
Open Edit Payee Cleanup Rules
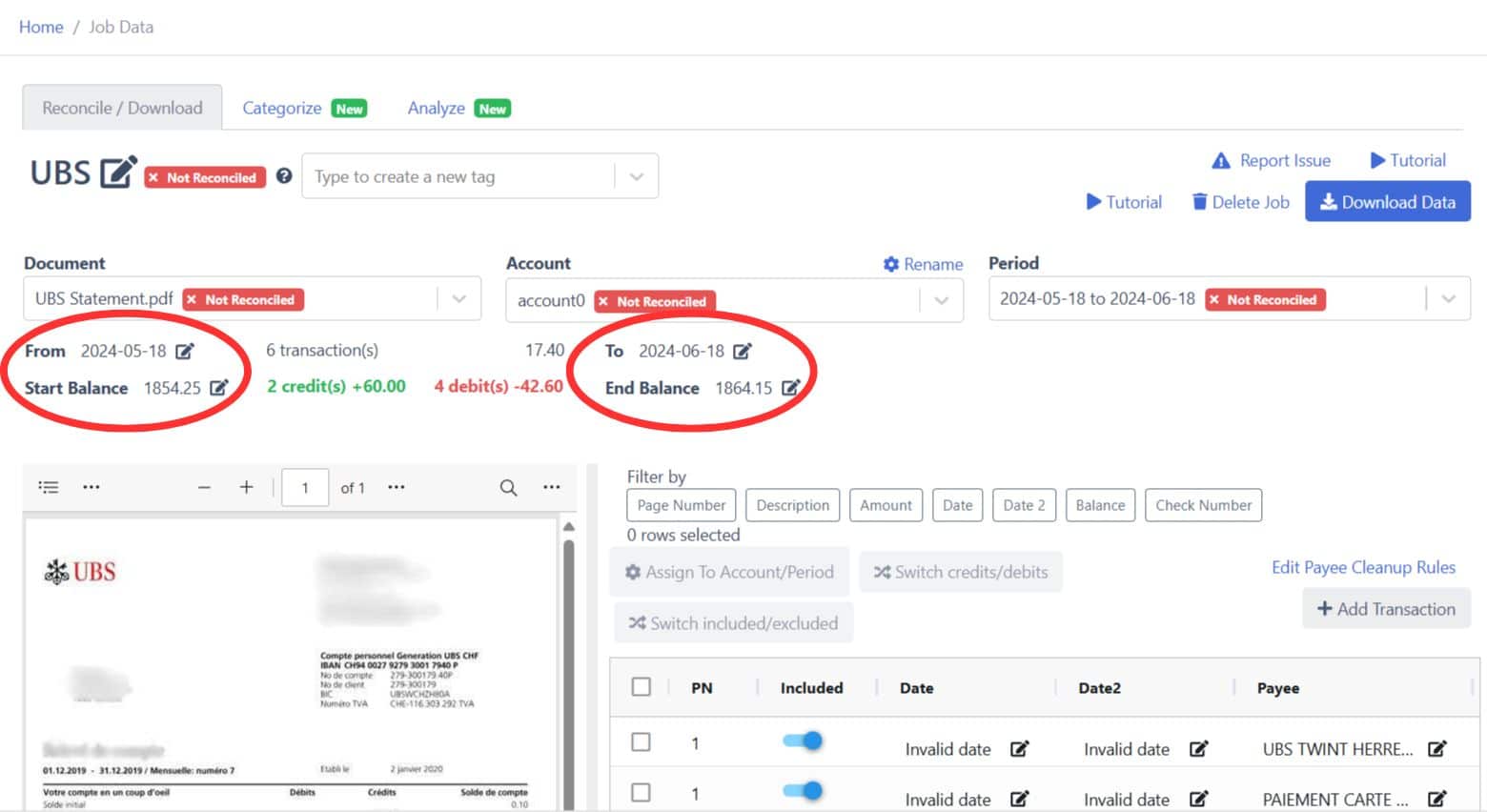click(1363, 567)
